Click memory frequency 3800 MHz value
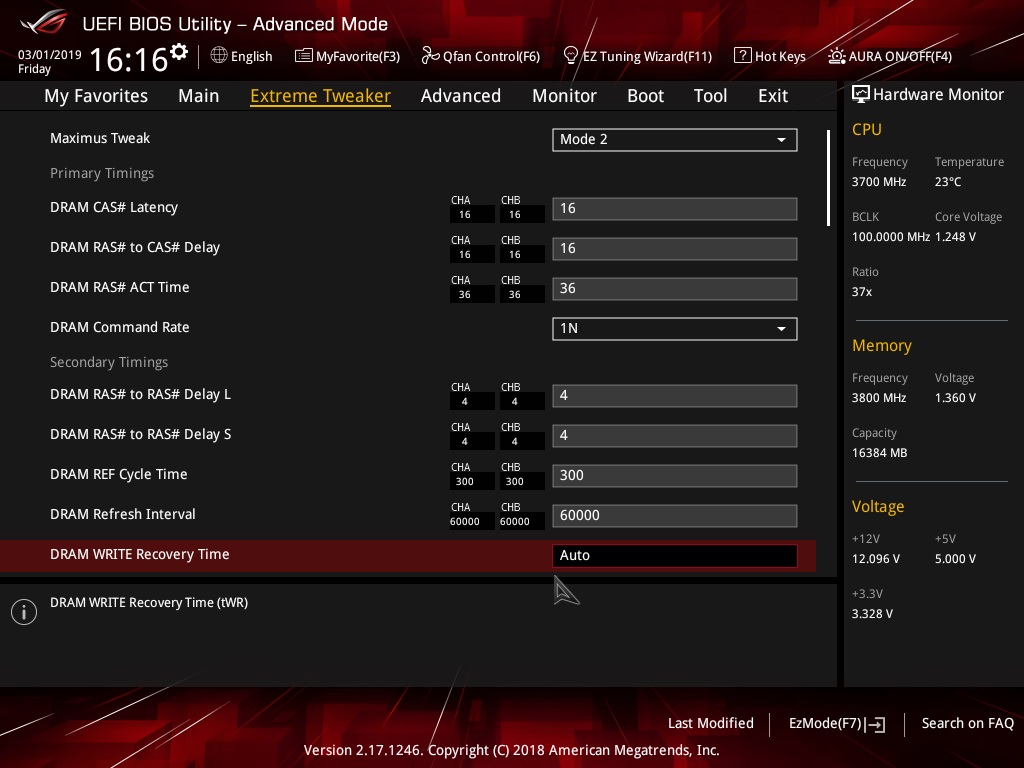Screen dimensions: 1024x768 (x=878, y=398)
